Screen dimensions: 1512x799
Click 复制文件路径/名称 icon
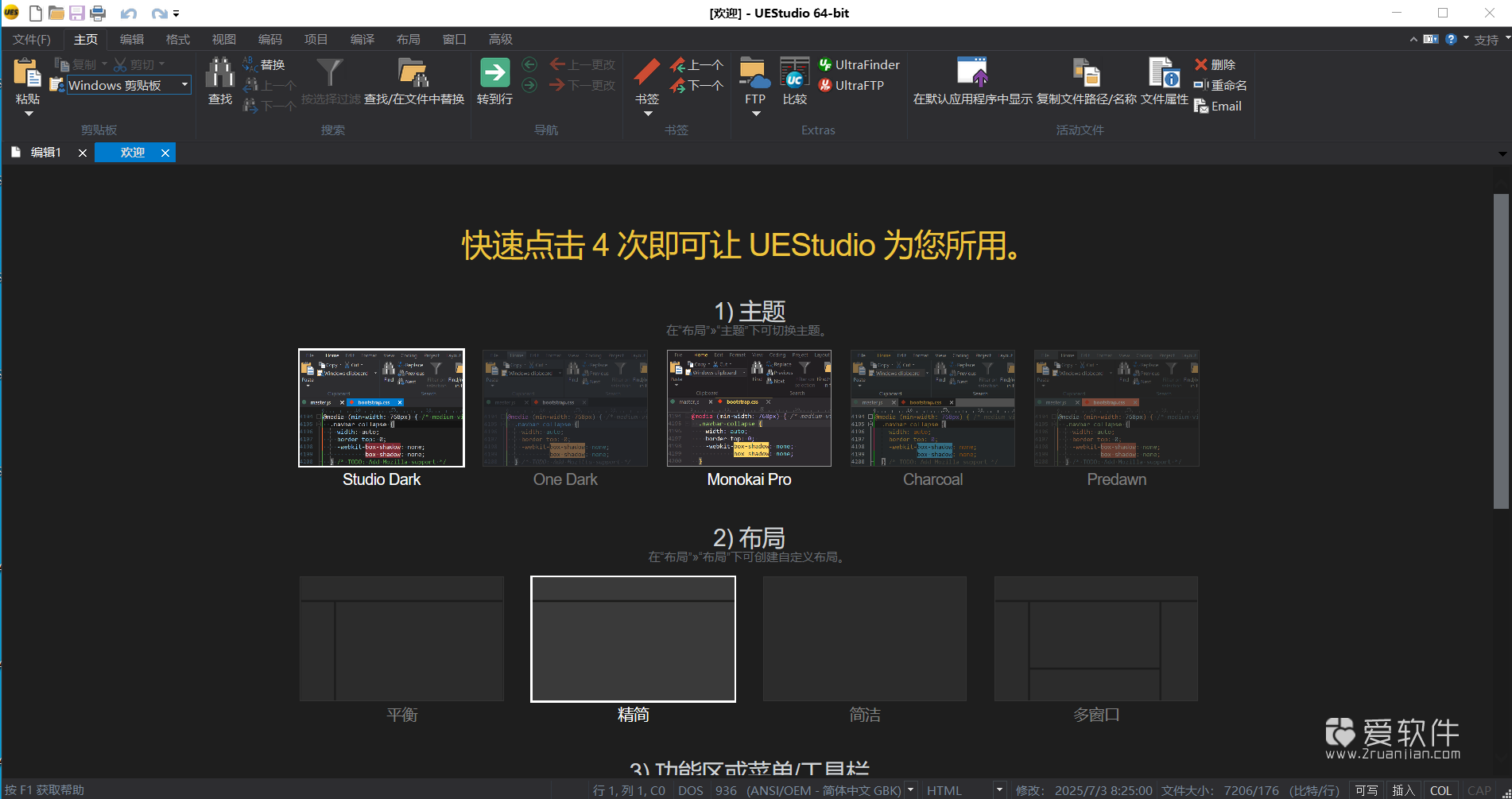pyautogui.click(x=1087, y=73)
